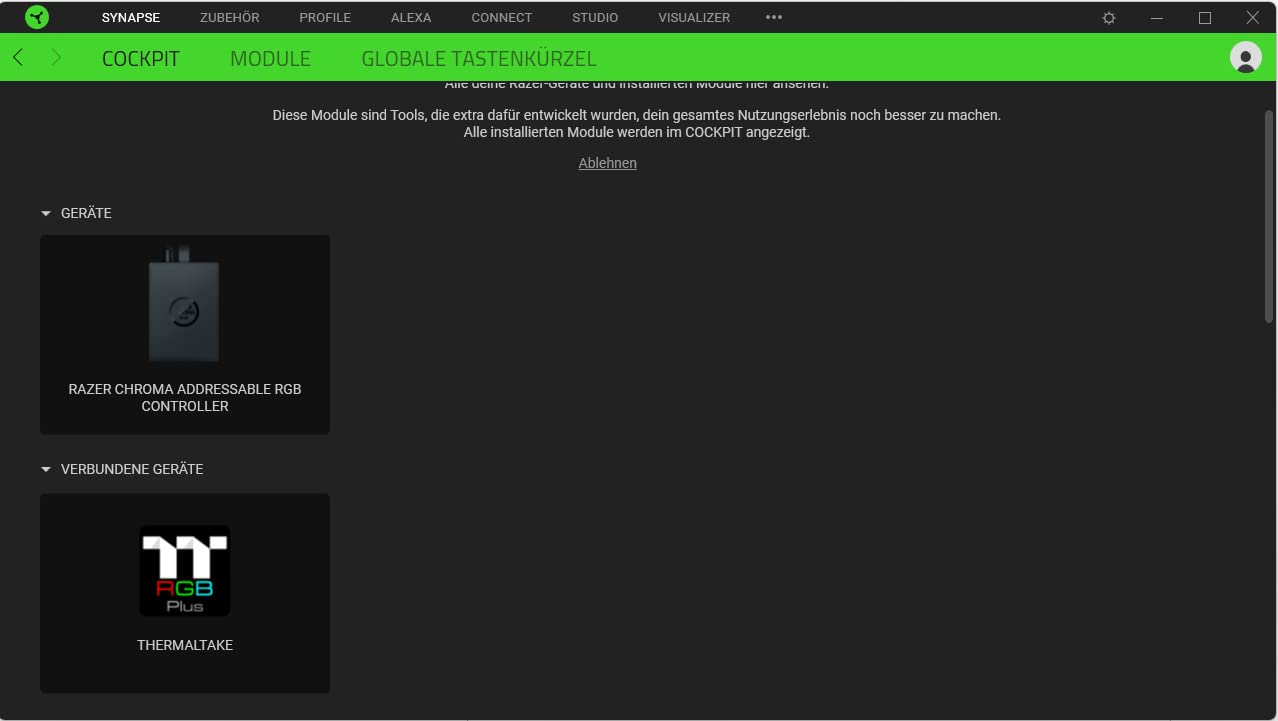
Task: Click the Razer Synapse logo icon
Action: 37,17
